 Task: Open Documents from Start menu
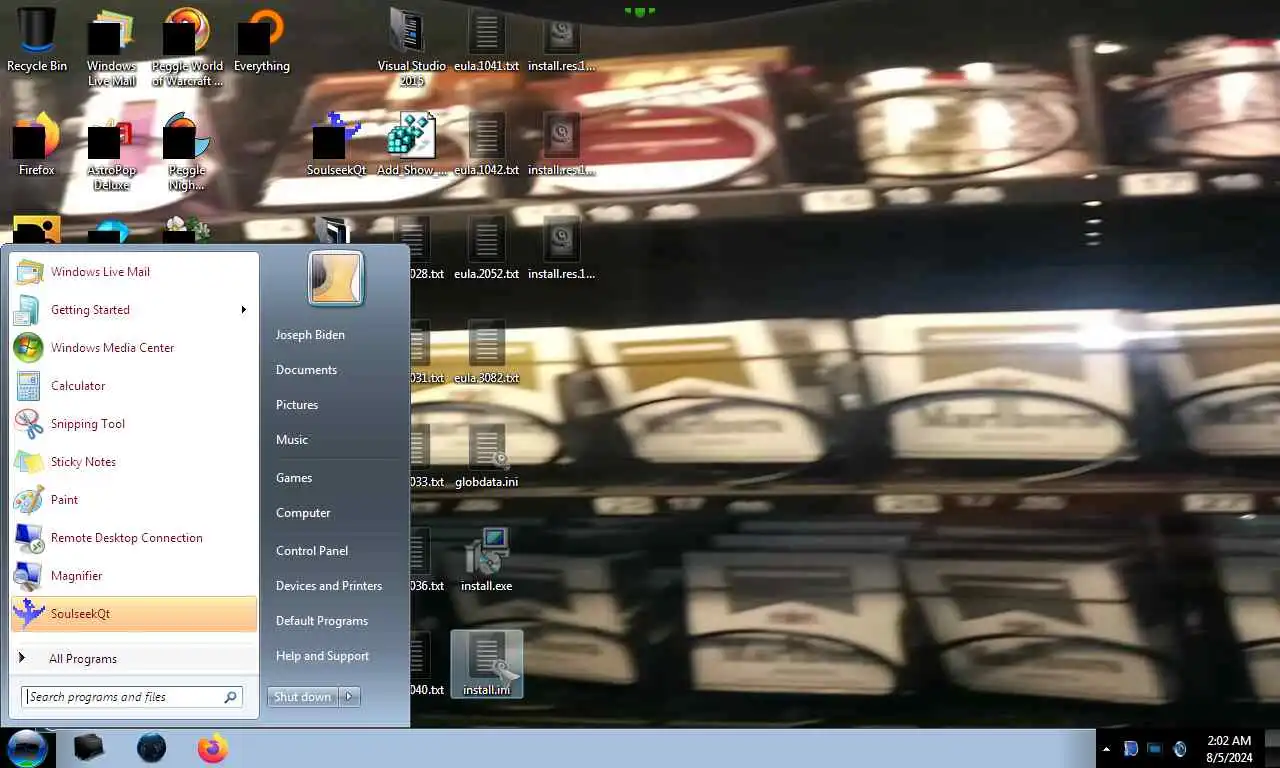pyautogui.click(x=306, y=370)
